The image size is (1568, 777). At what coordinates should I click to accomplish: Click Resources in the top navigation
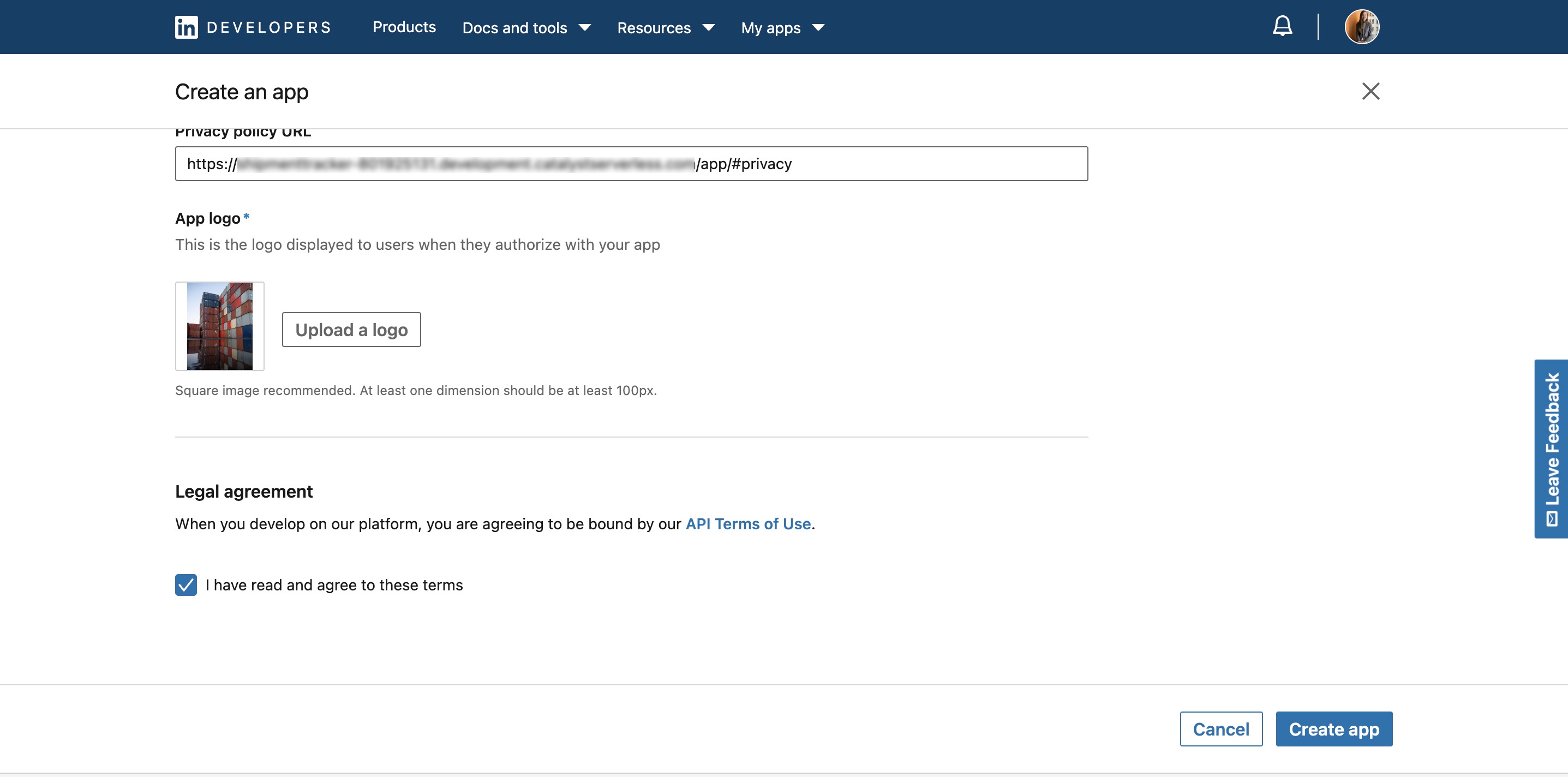653,27
